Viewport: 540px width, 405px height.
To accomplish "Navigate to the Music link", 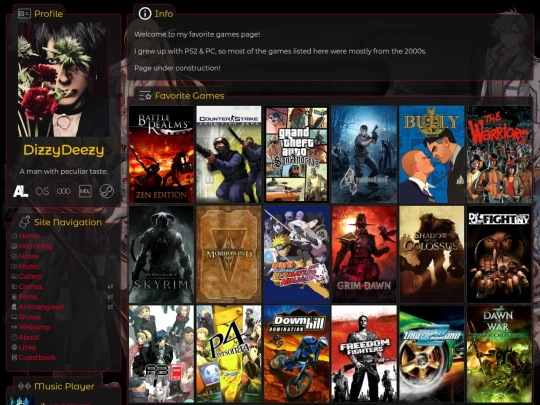I will [x=29, y=266].
